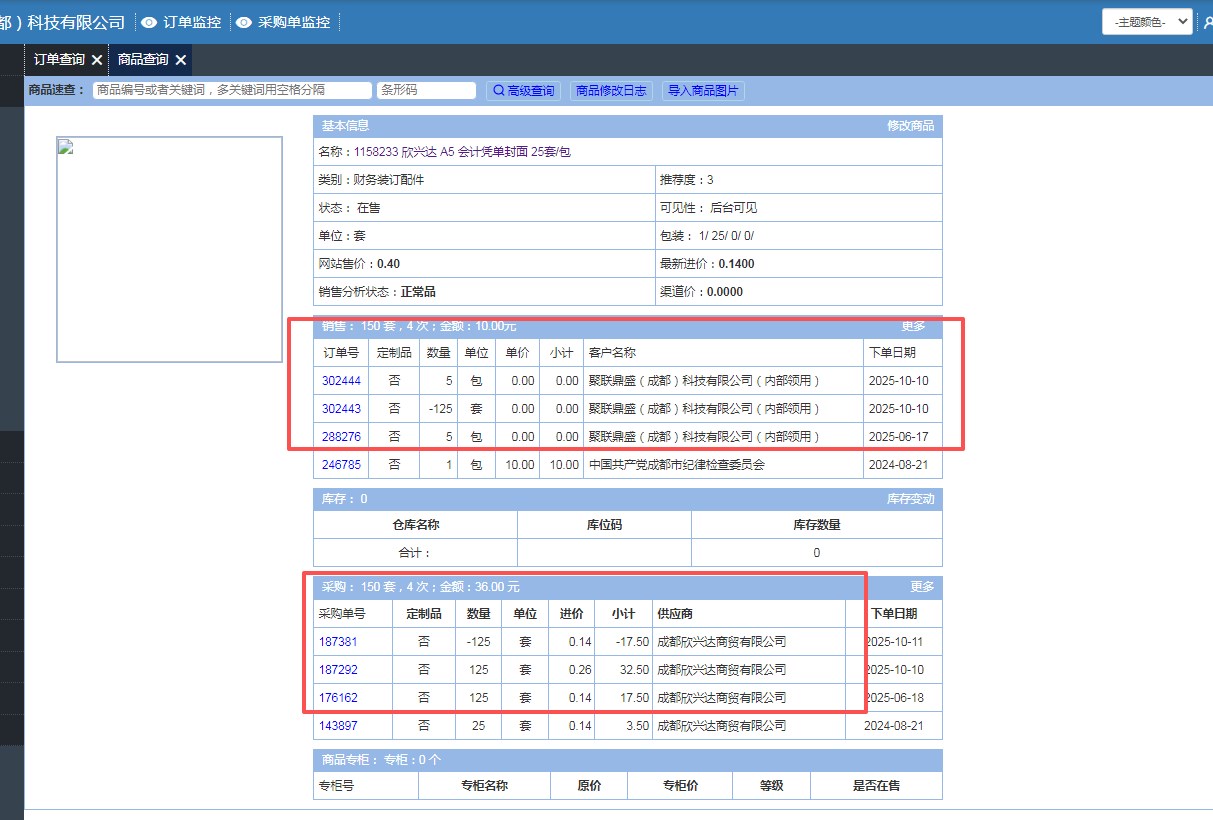Viewport: 1213px width, 820px height.
Task: Close the 订单查询 tab
Action: click(97, 60)
